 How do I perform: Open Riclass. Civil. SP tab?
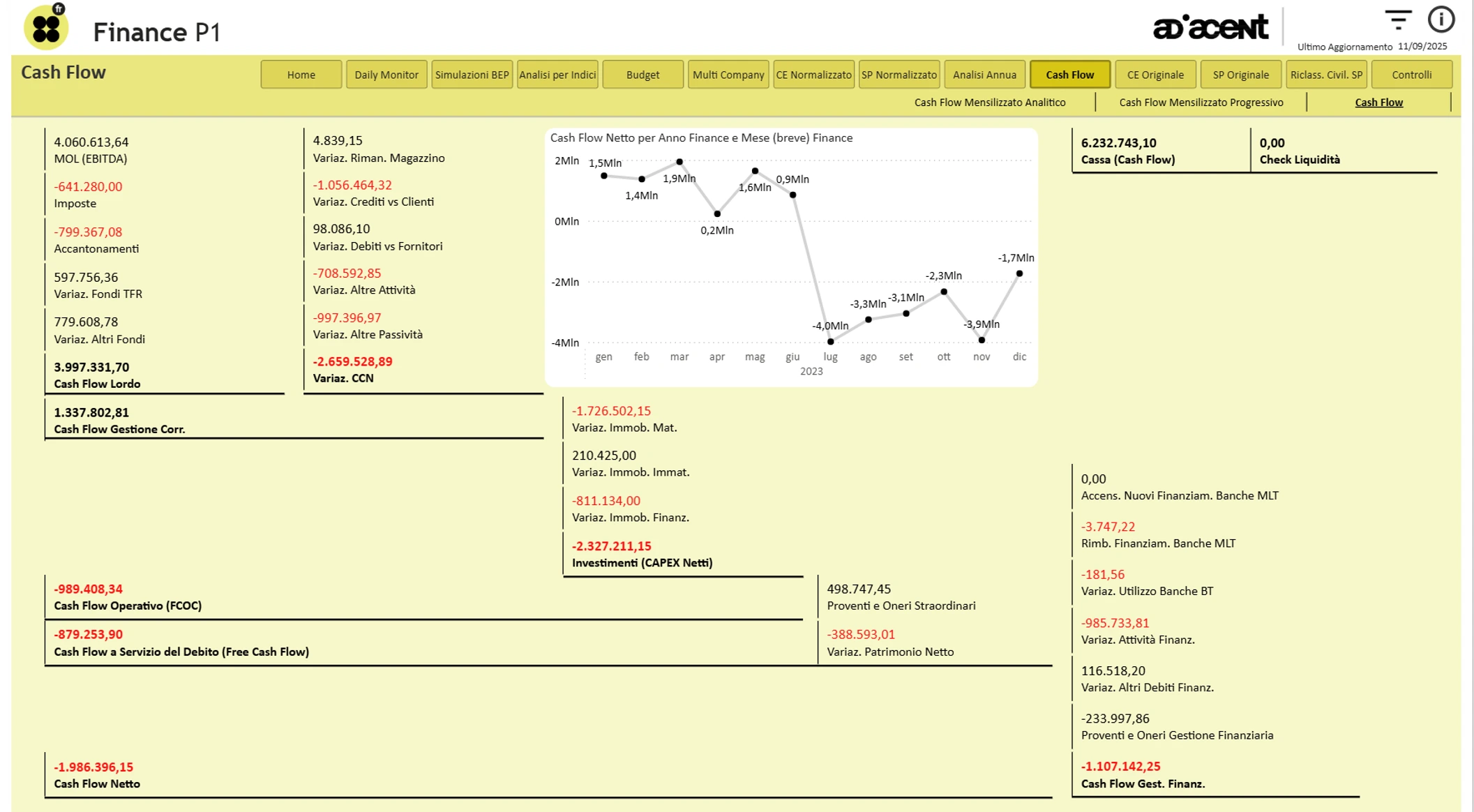[1325, 75]
